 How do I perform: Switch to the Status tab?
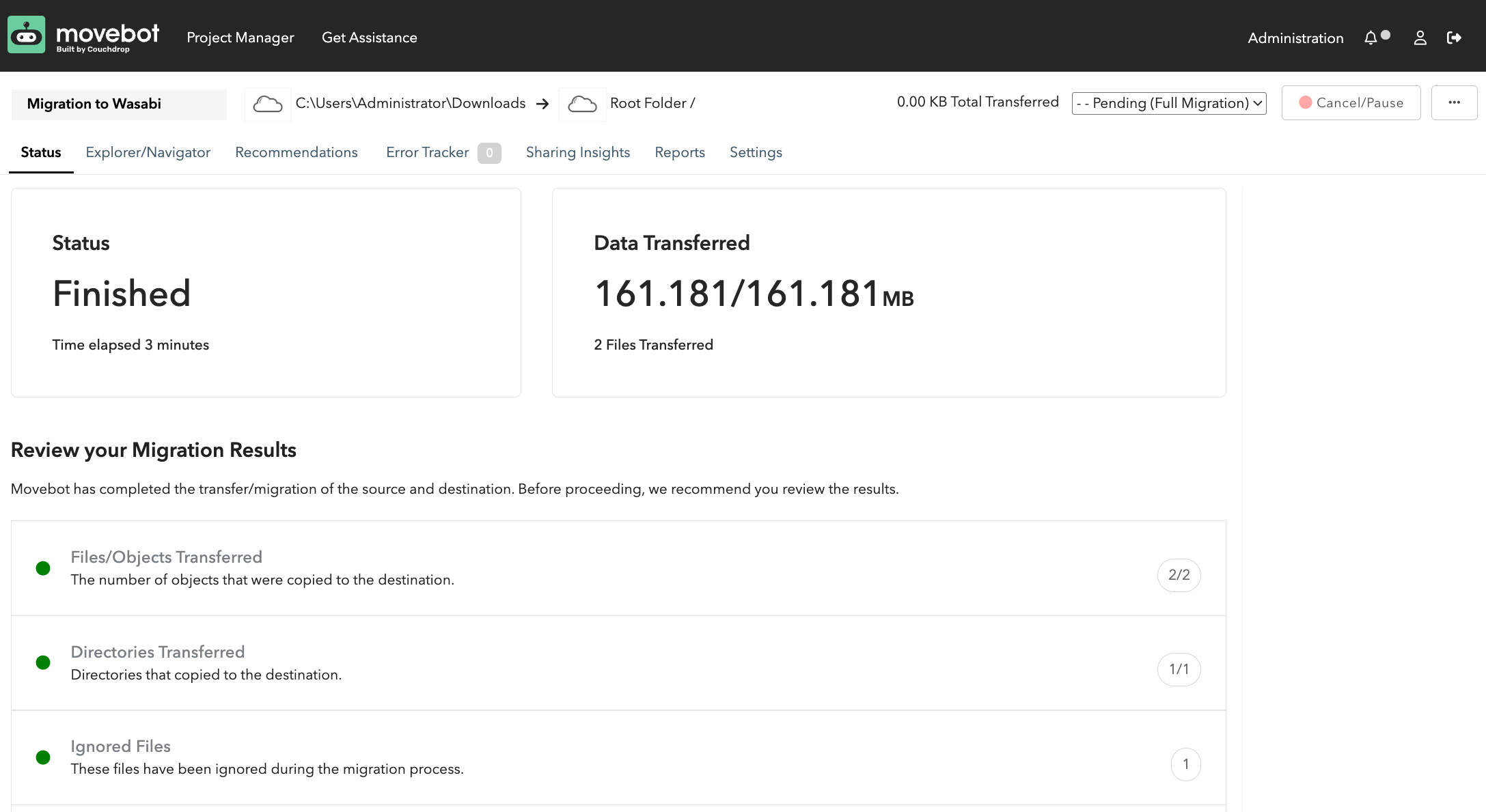click(x=41, y=152)
